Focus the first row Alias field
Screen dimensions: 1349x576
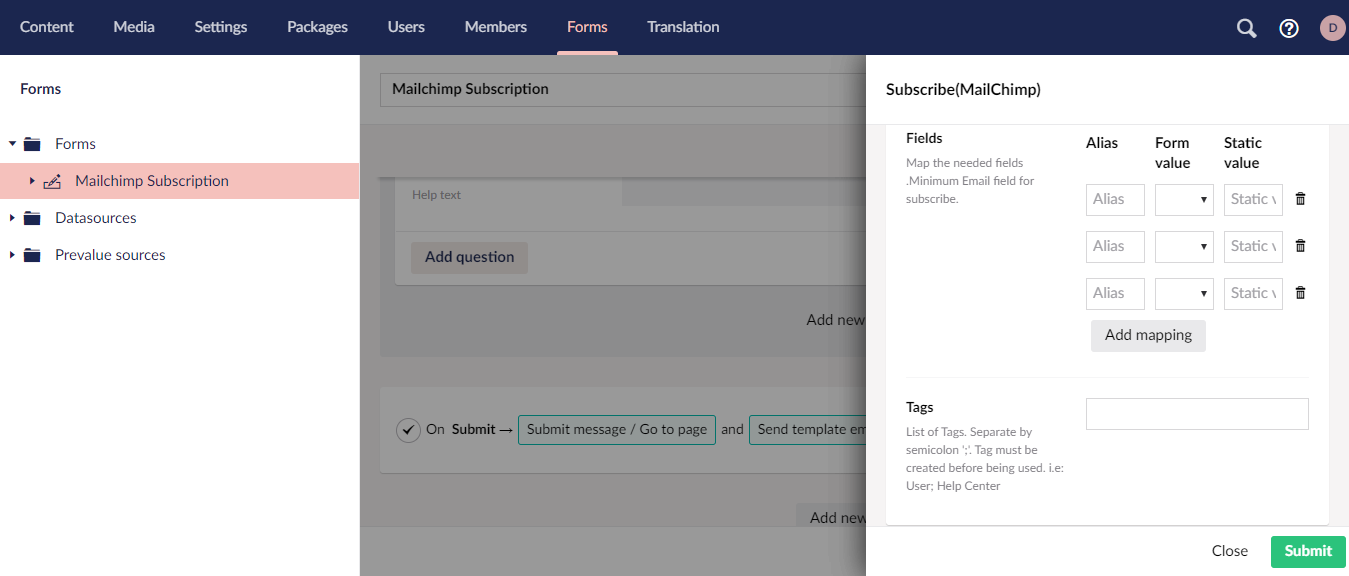[x=1115, y=199]
